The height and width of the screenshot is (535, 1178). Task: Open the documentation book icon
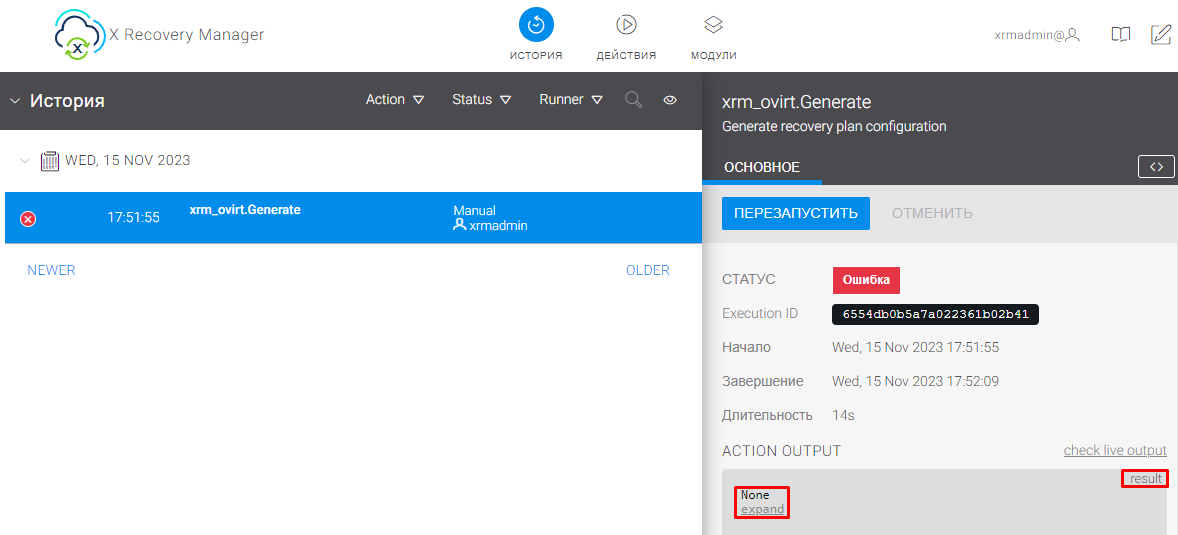tap(1121, 35)
